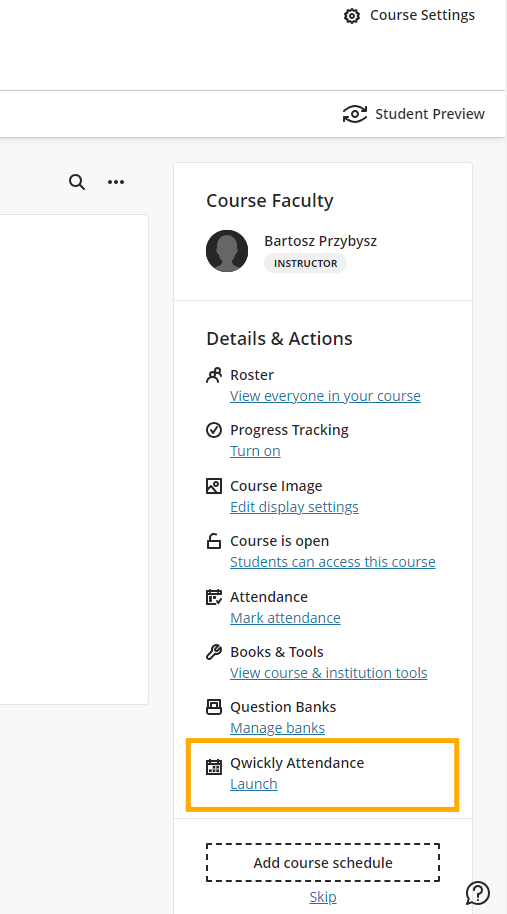Viewport: 507px width, 914px height.
Task: Click the Attendance calendar icon
Action: (x=214, y=597)
